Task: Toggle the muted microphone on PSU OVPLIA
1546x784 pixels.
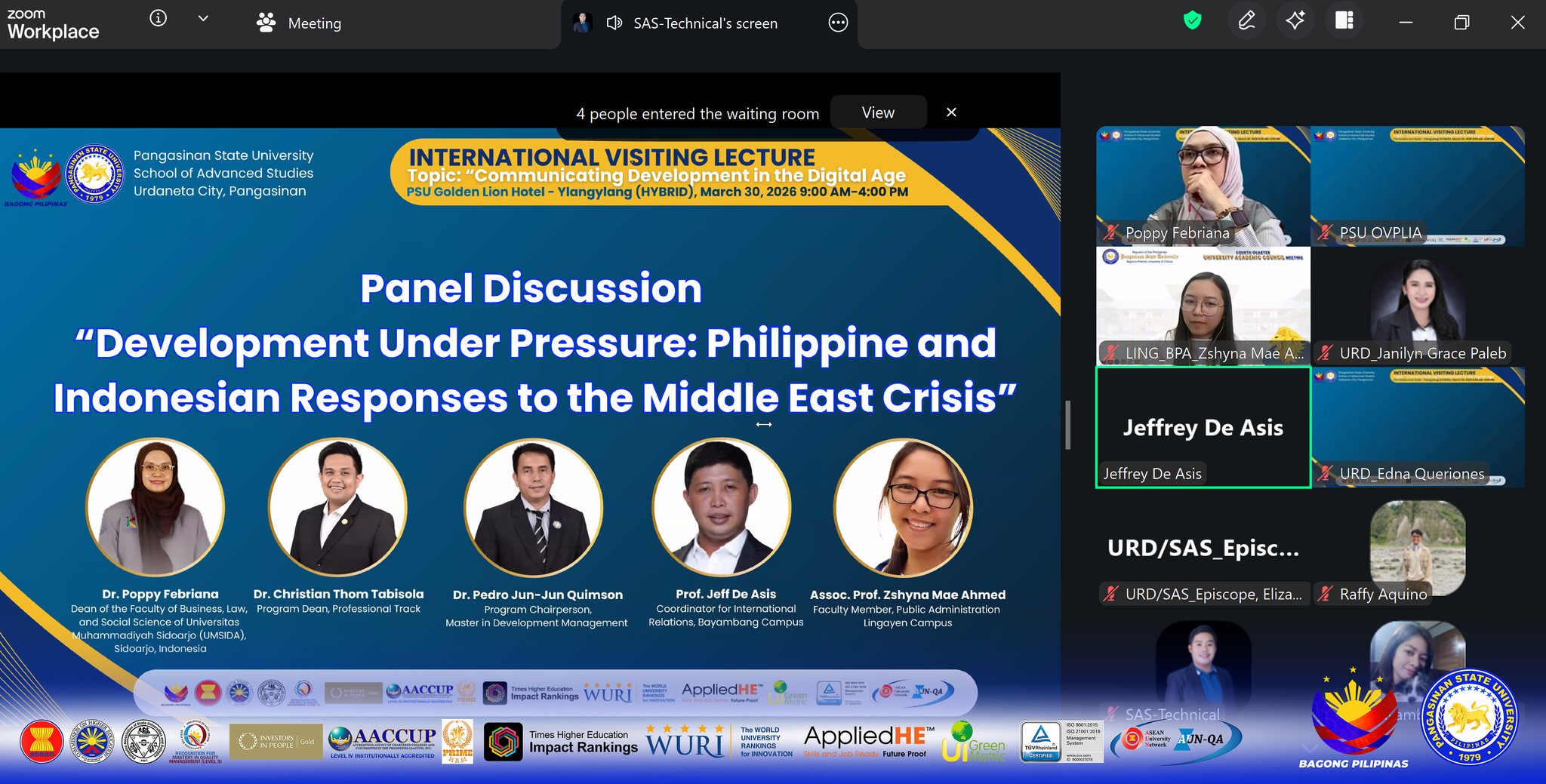Action: [x=1325, y=233]
